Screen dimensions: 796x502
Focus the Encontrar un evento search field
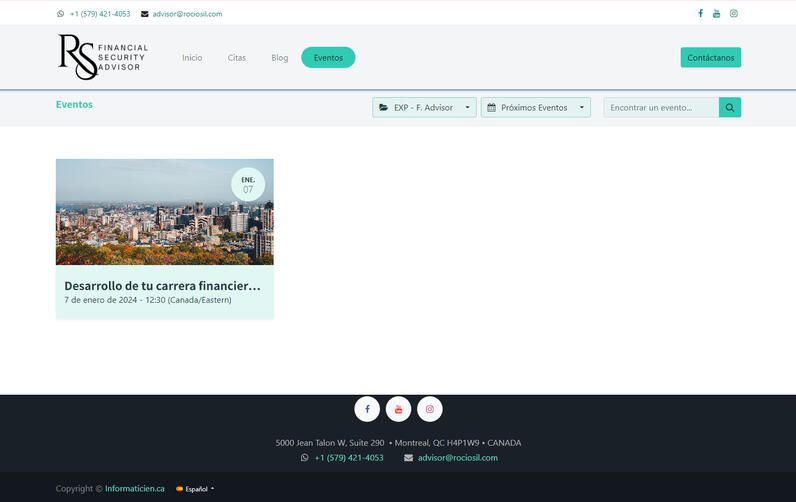click(x=660, y=107)
